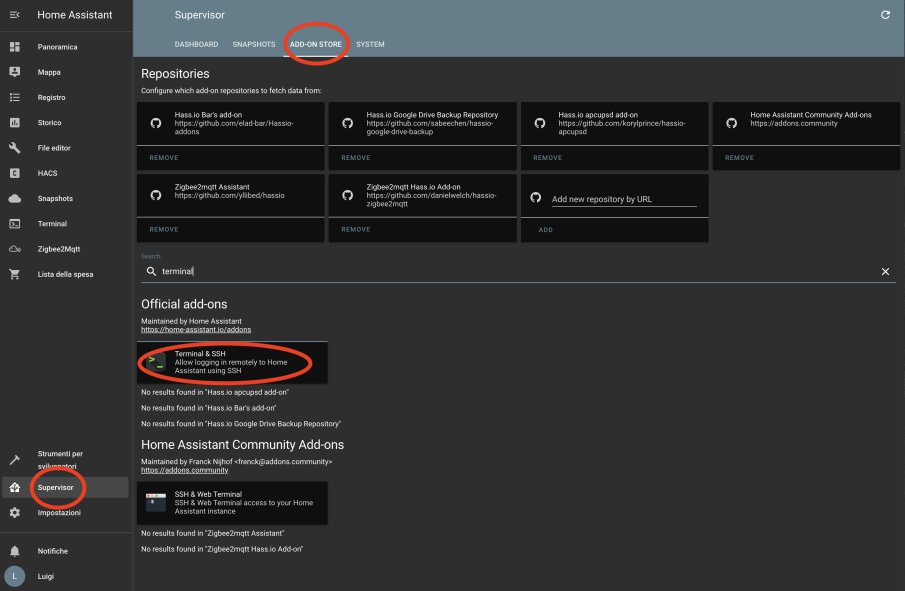The image size is (905, 591).
Task: Remove Hass.io Bar's add-on repository
Action: [x=164, y=158]
